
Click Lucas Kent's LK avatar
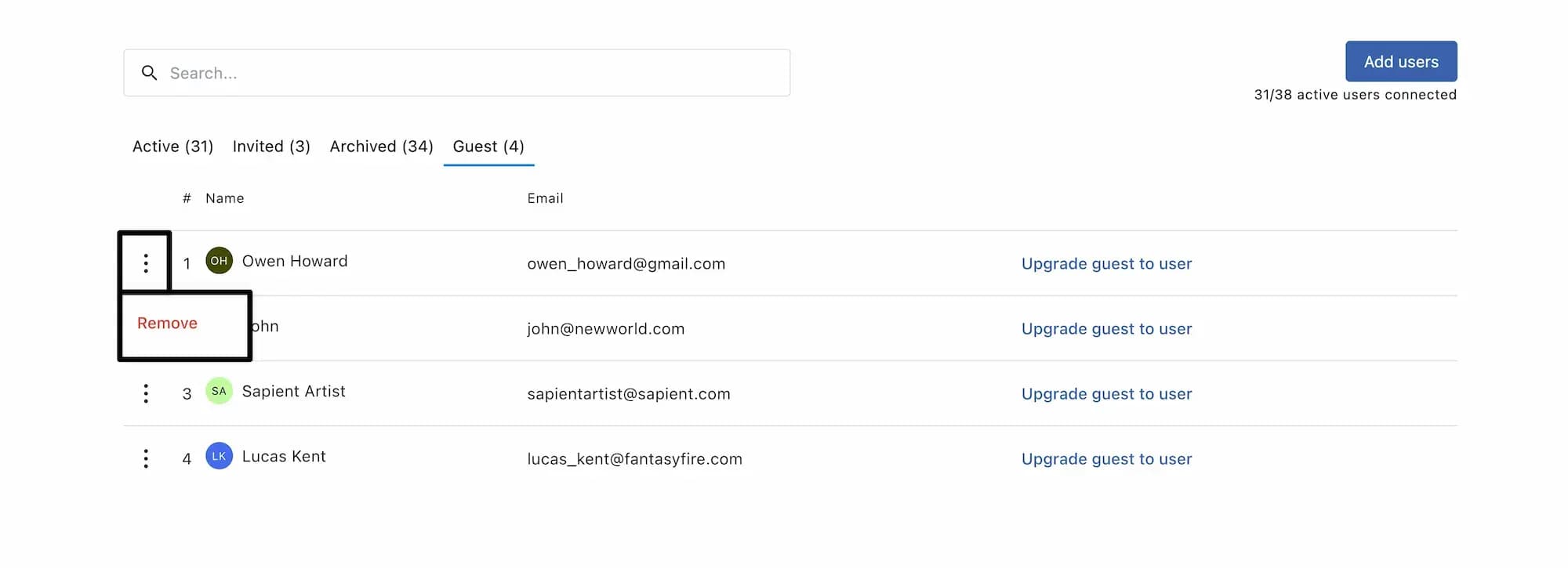coord(219,456)
